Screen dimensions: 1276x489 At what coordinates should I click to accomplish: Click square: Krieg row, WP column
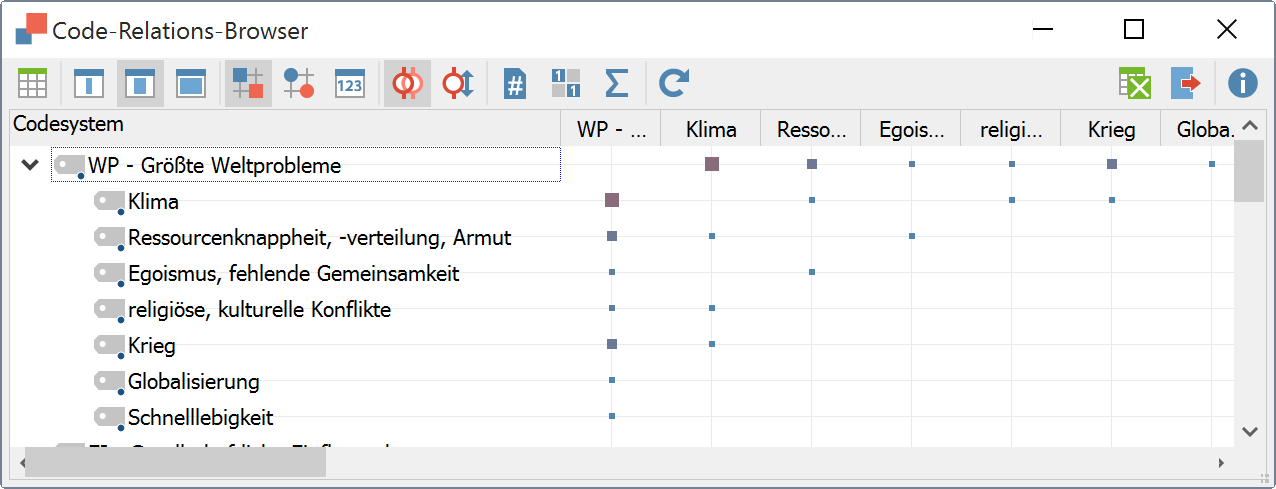click(612, 344)
